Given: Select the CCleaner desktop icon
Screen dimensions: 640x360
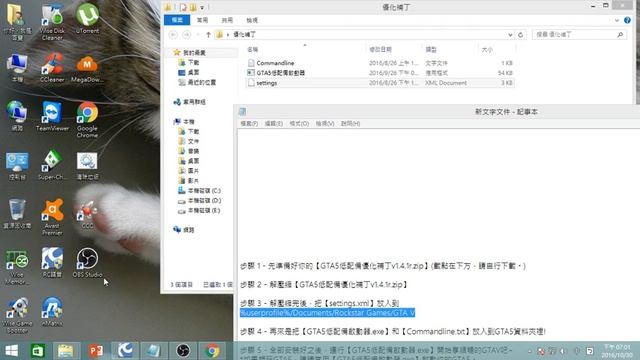Looking at the screenshot, I should tap(52, 68).
